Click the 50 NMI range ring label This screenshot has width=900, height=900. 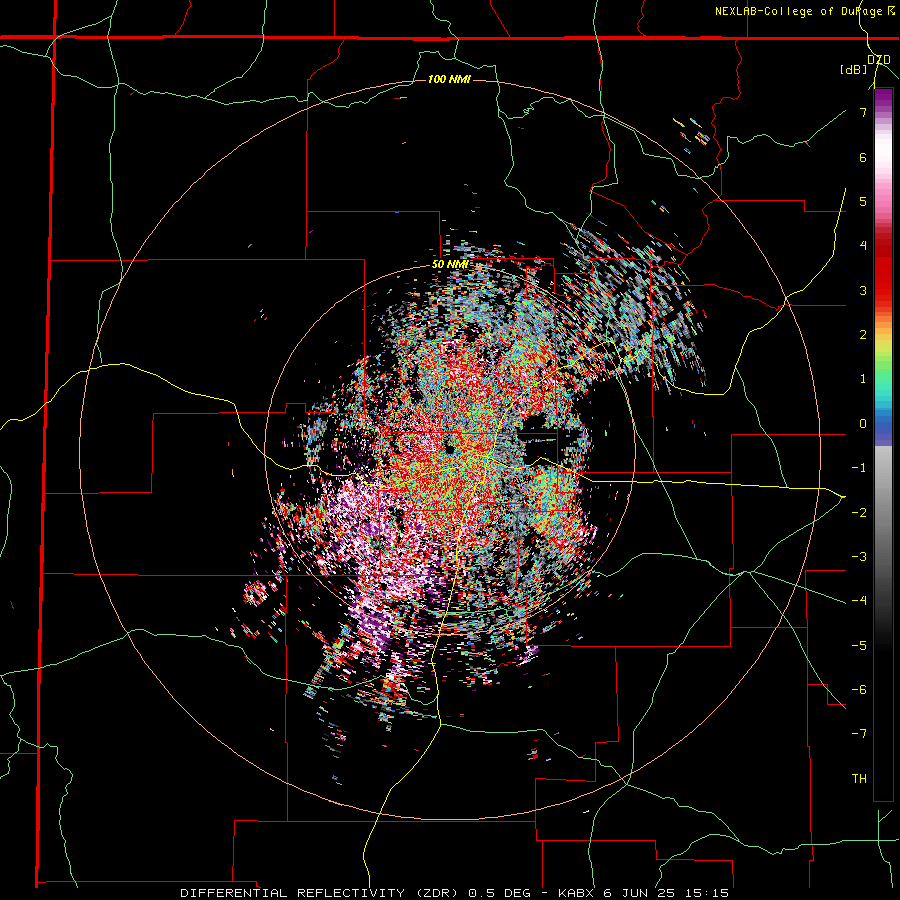point(450,264)
